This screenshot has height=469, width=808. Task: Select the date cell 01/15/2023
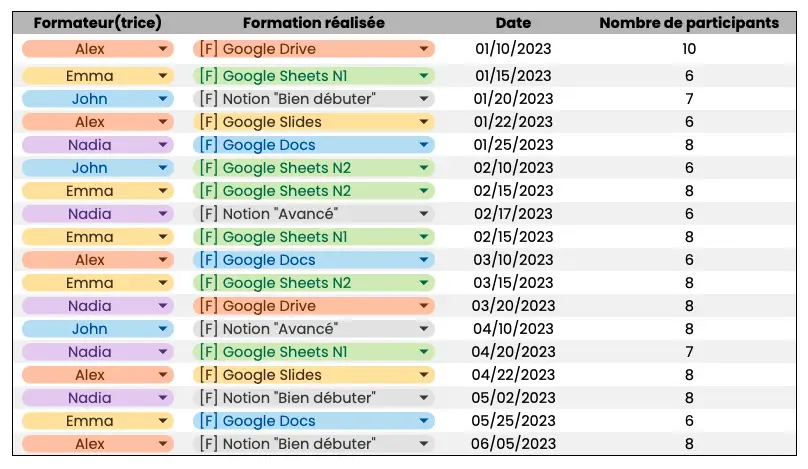tap(513, 76)
